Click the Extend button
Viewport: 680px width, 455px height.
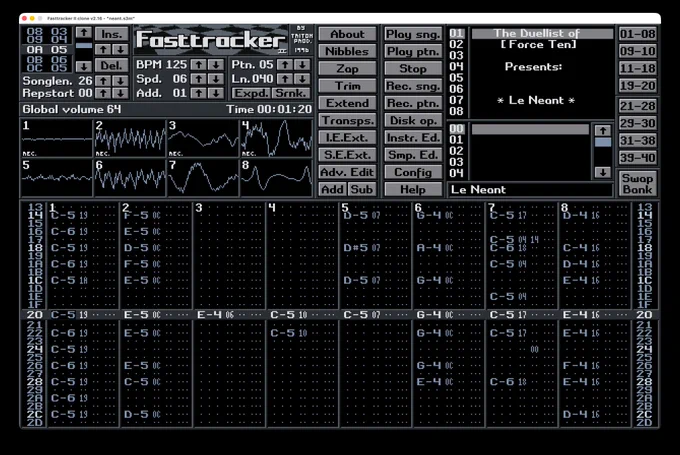point(347,103)
